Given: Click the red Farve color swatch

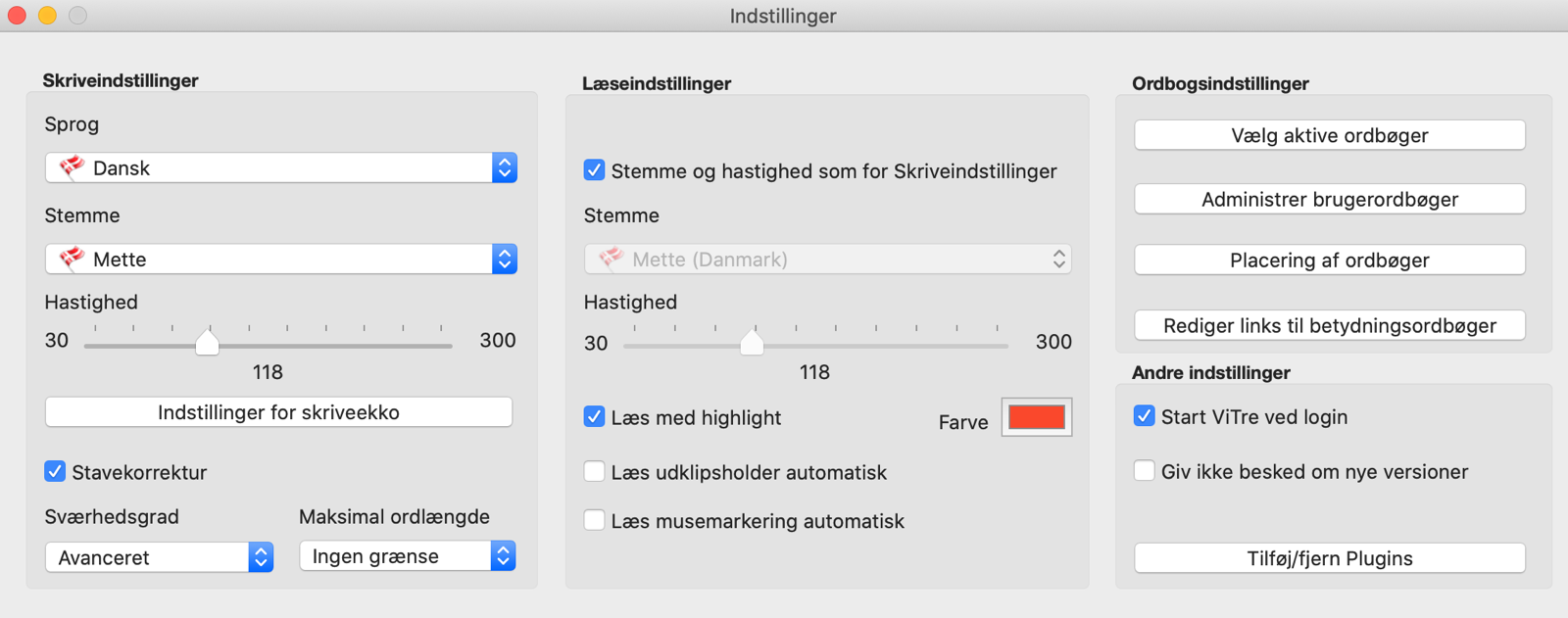Looking at the screenshot, I should point(1036,416).
